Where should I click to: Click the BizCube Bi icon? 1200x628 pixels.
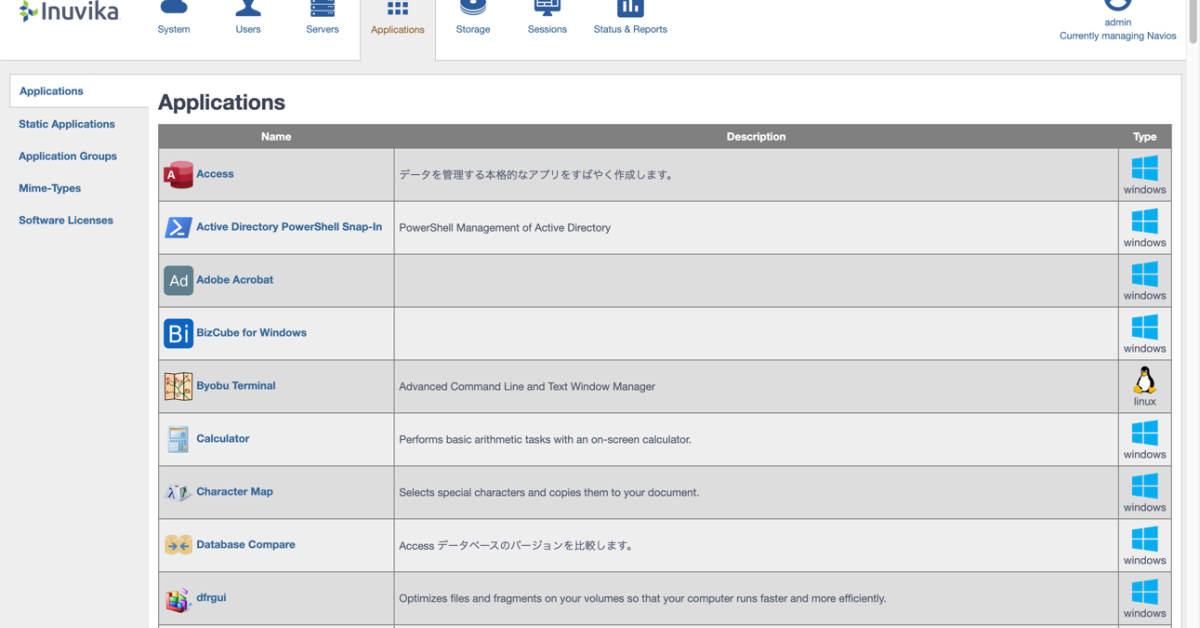tap(178, 334)
